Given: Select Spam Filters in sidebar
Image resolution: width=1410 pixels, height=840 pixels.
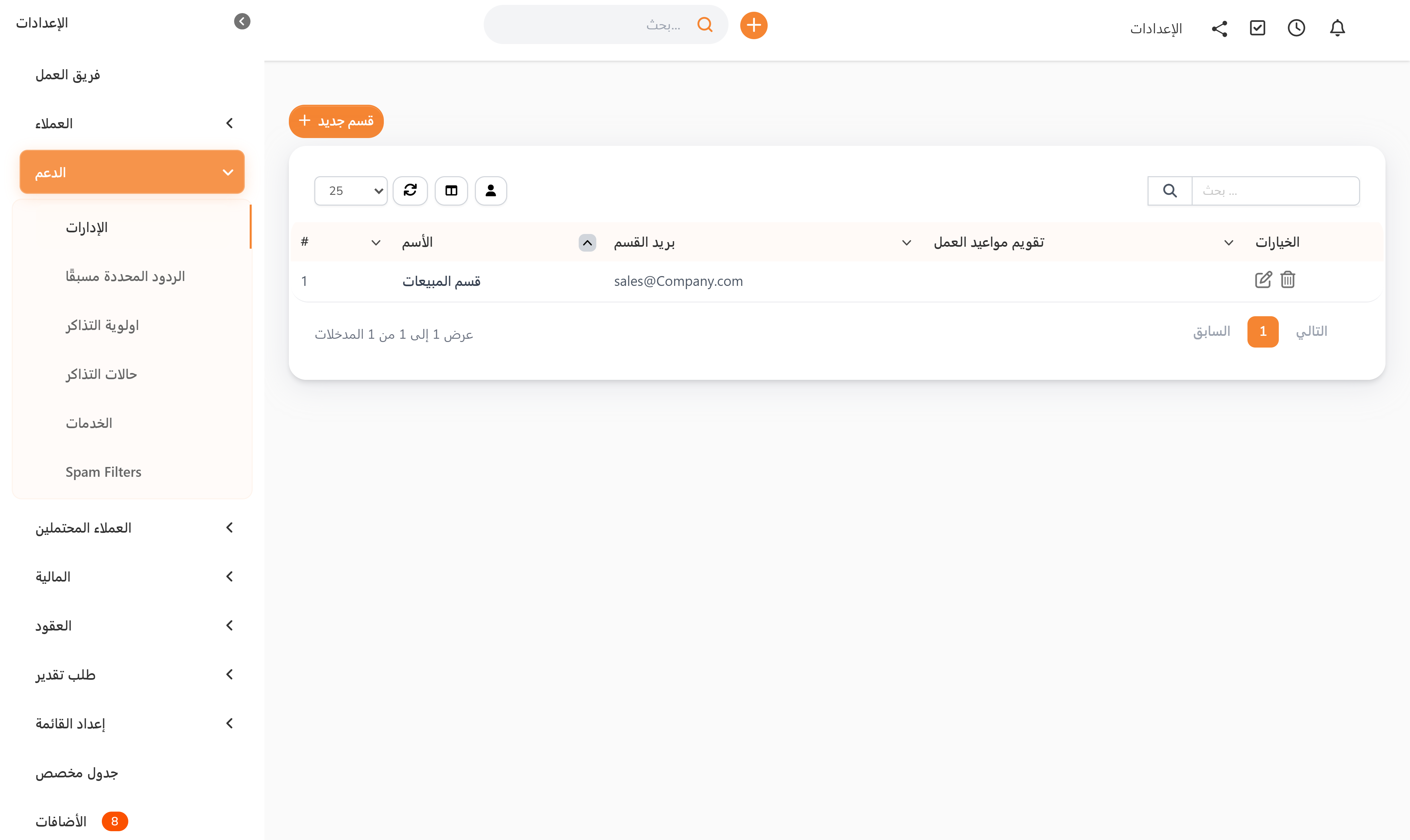Looking at the screenshot, I should [x=103, y=472].
